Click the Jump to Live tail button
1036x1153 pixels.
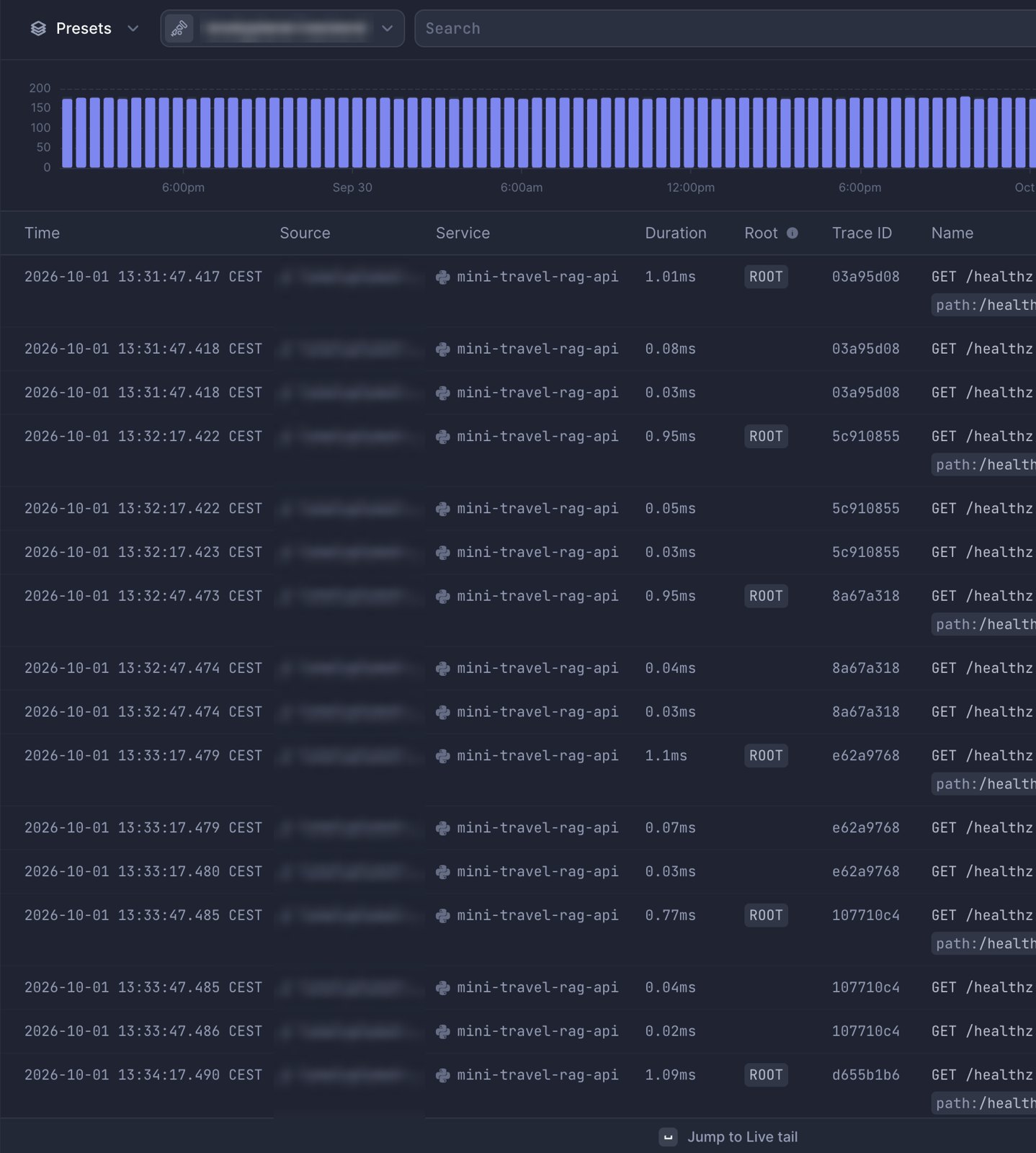728,1136
